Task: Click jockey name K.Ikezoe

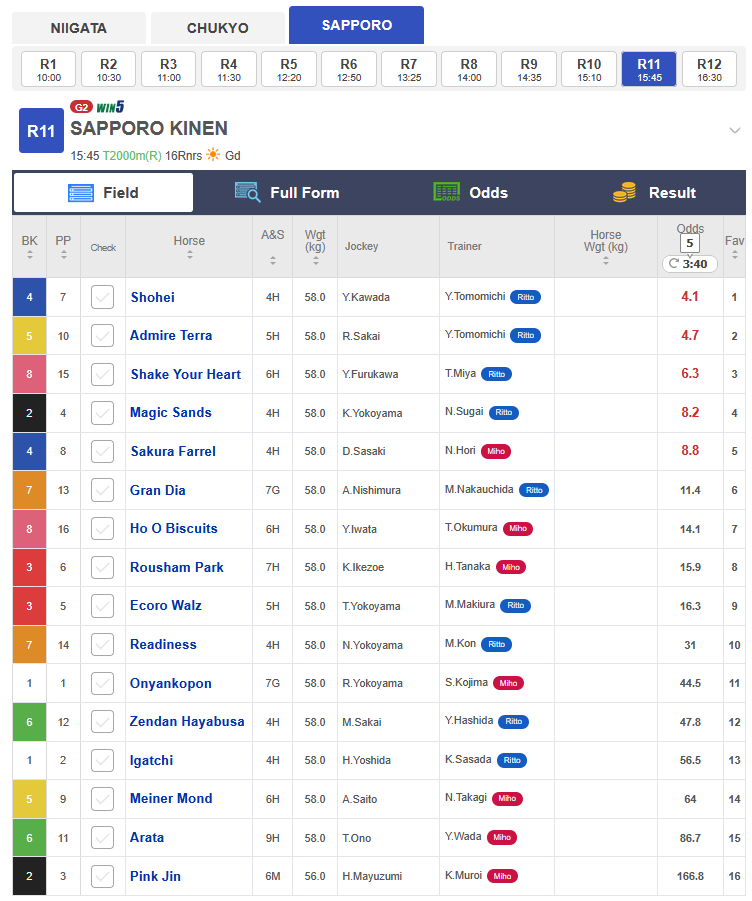Action: (x=363, y=567)
